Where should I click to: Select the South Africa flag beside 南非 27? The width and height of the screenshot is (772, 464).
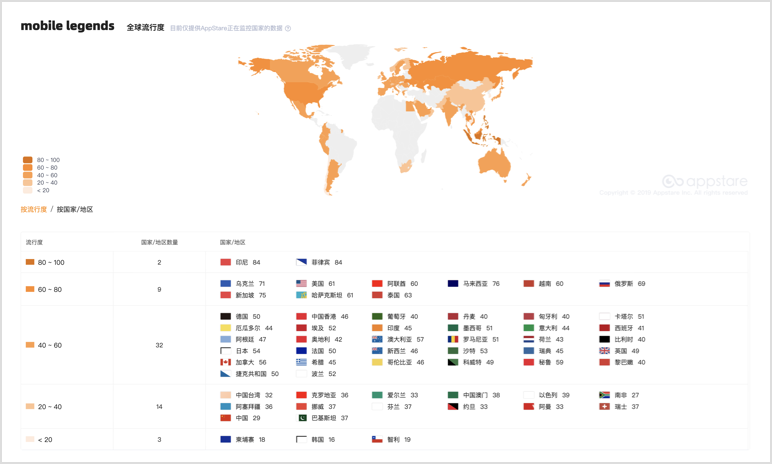click(x=606, y=395)
